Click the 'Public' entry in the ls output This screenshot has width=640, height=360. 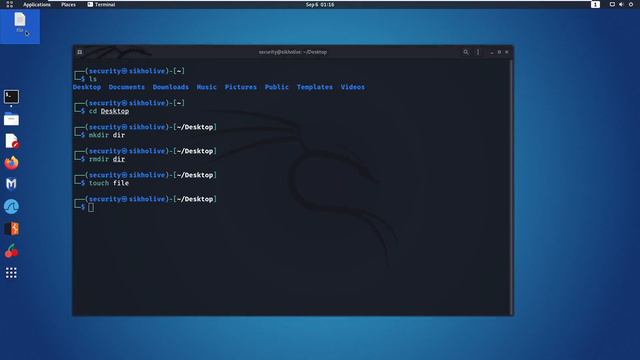pos(277,87)
